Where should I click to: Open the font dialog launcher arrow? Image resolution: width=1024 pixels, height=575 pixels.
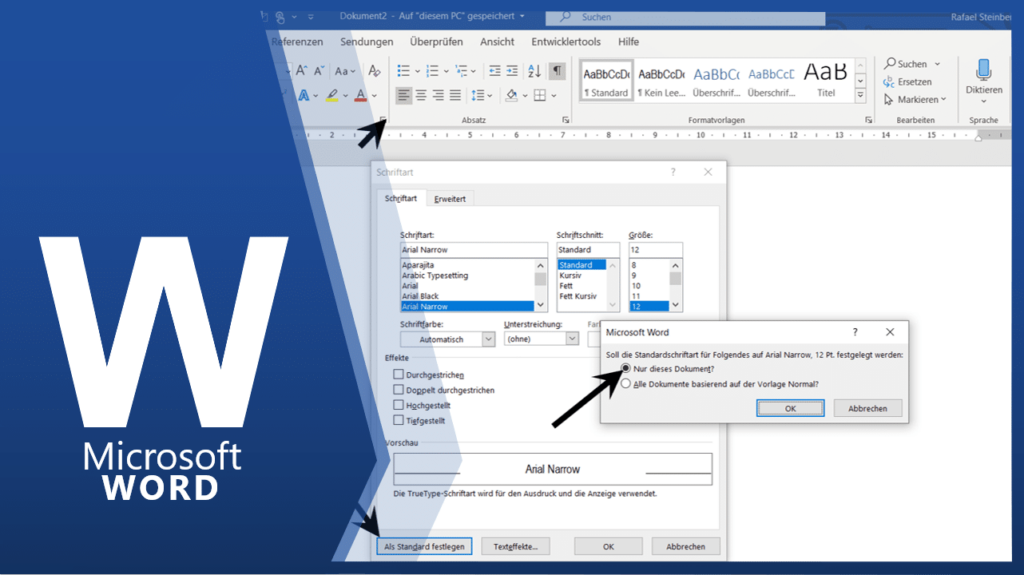(x=382, y=119)
